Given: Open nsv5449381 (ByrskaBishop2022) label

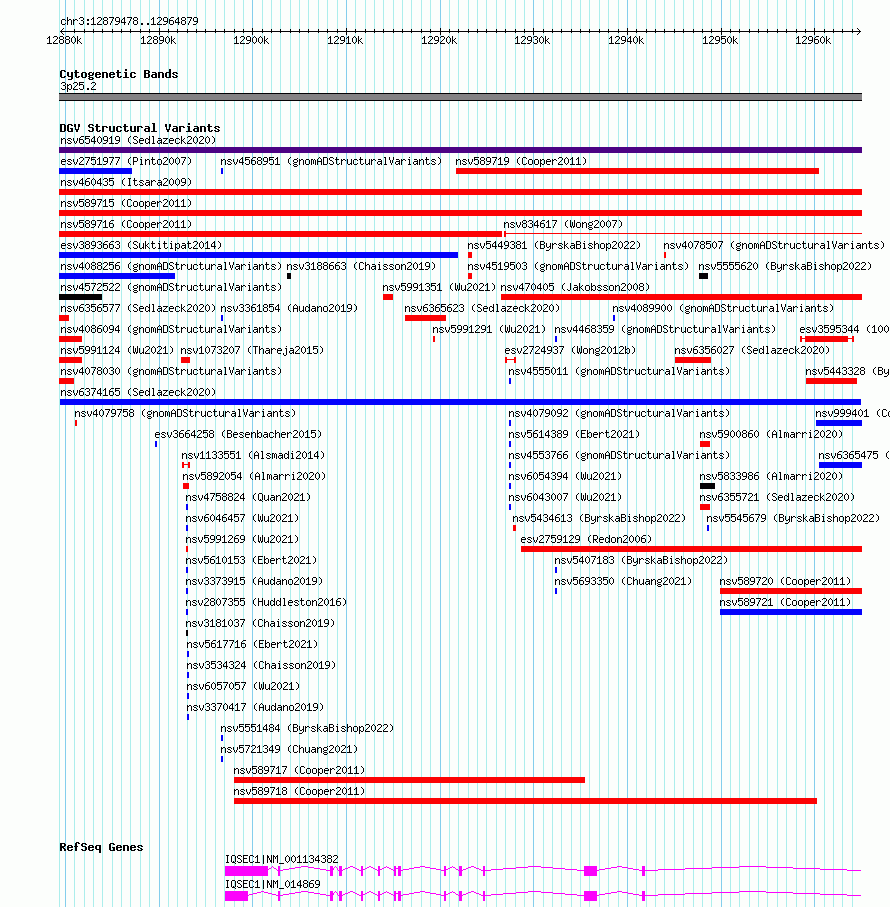Looking at the screenshot, I should point(554,245).
